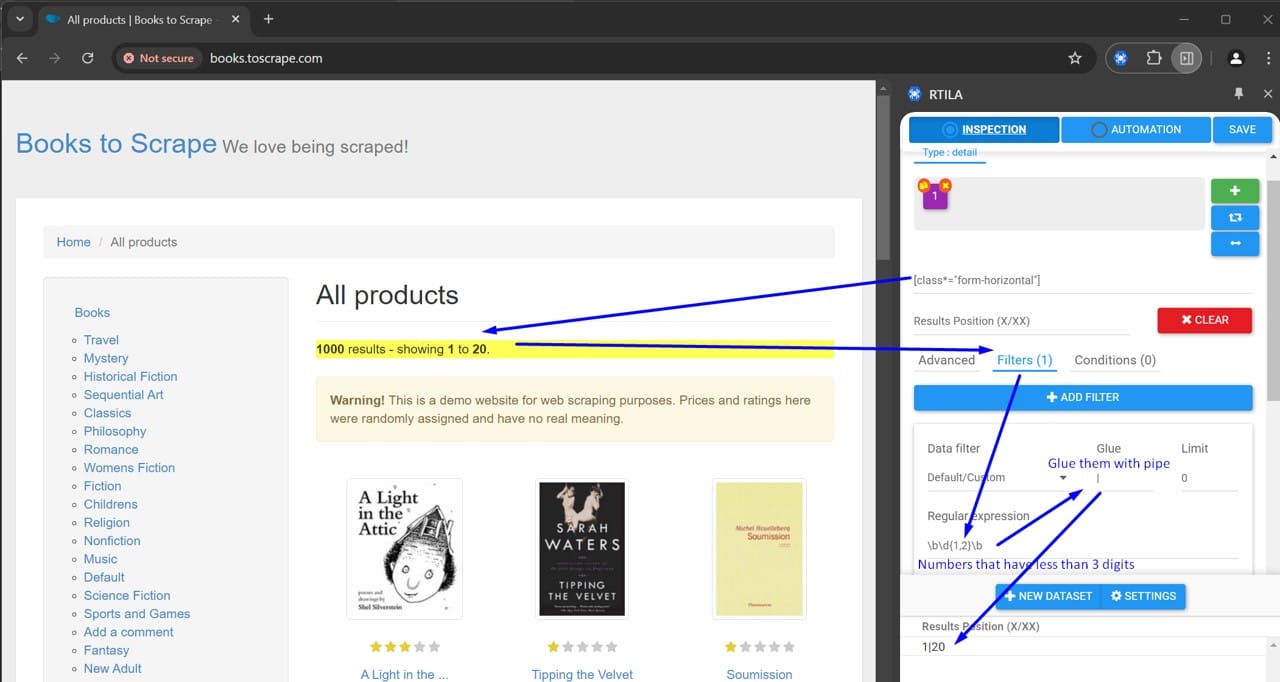This screenshot has width=1280, height=682.
Task: Toggle the browser side panel icon
Action: pos(1186,58)
